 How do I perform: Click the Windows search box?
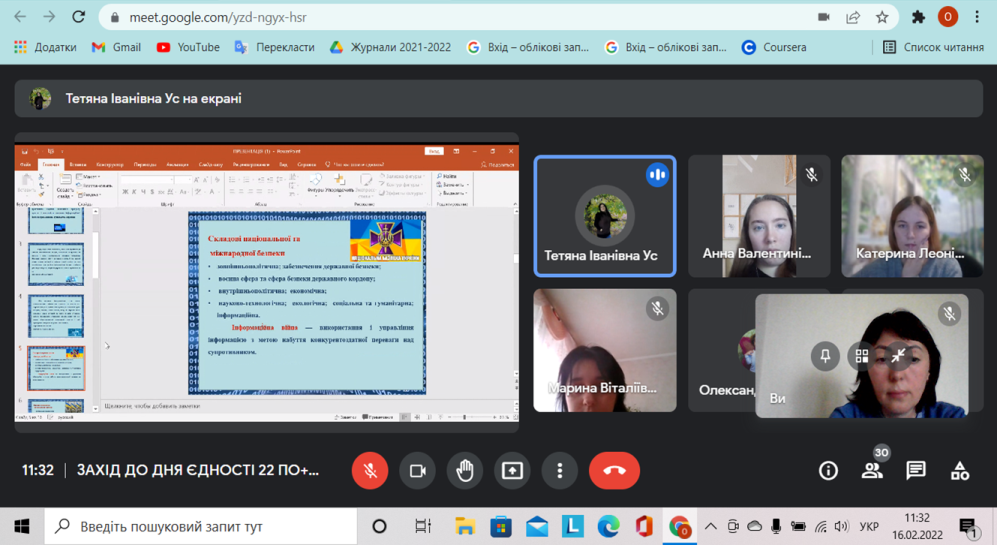200,527
